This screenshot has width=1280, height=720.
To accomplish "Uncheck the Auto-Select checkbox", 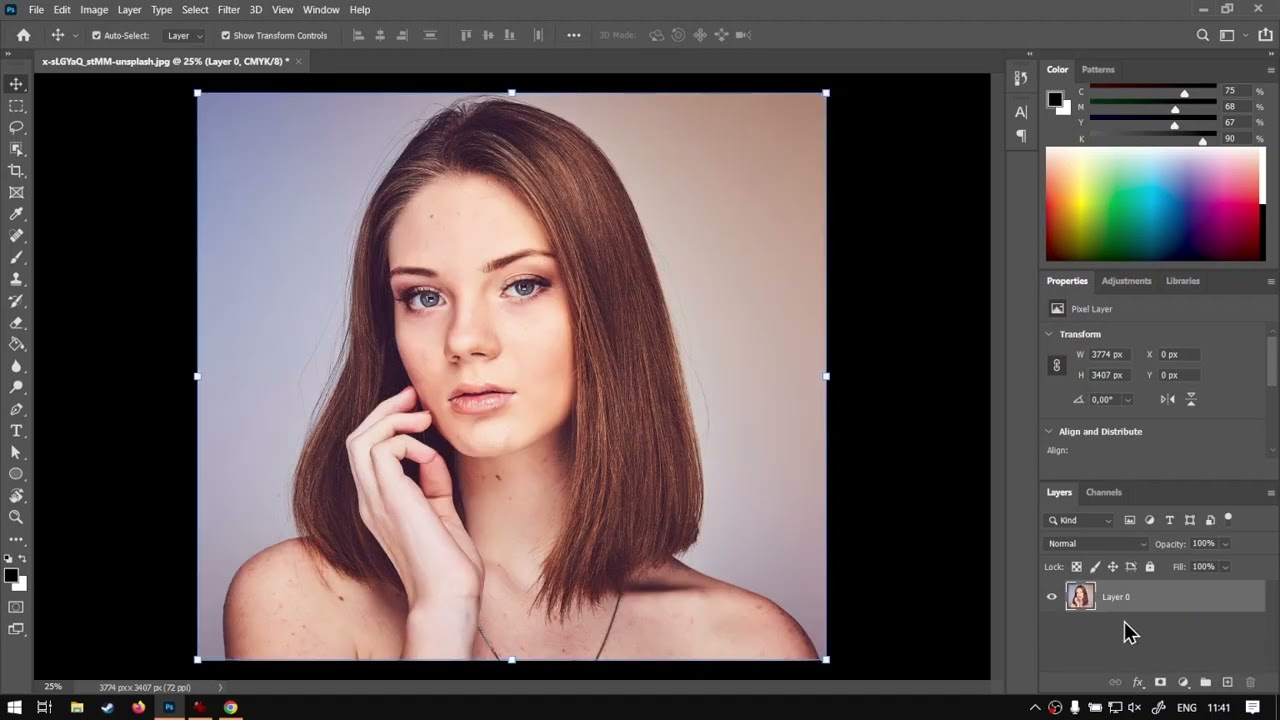I will (96, 36).
